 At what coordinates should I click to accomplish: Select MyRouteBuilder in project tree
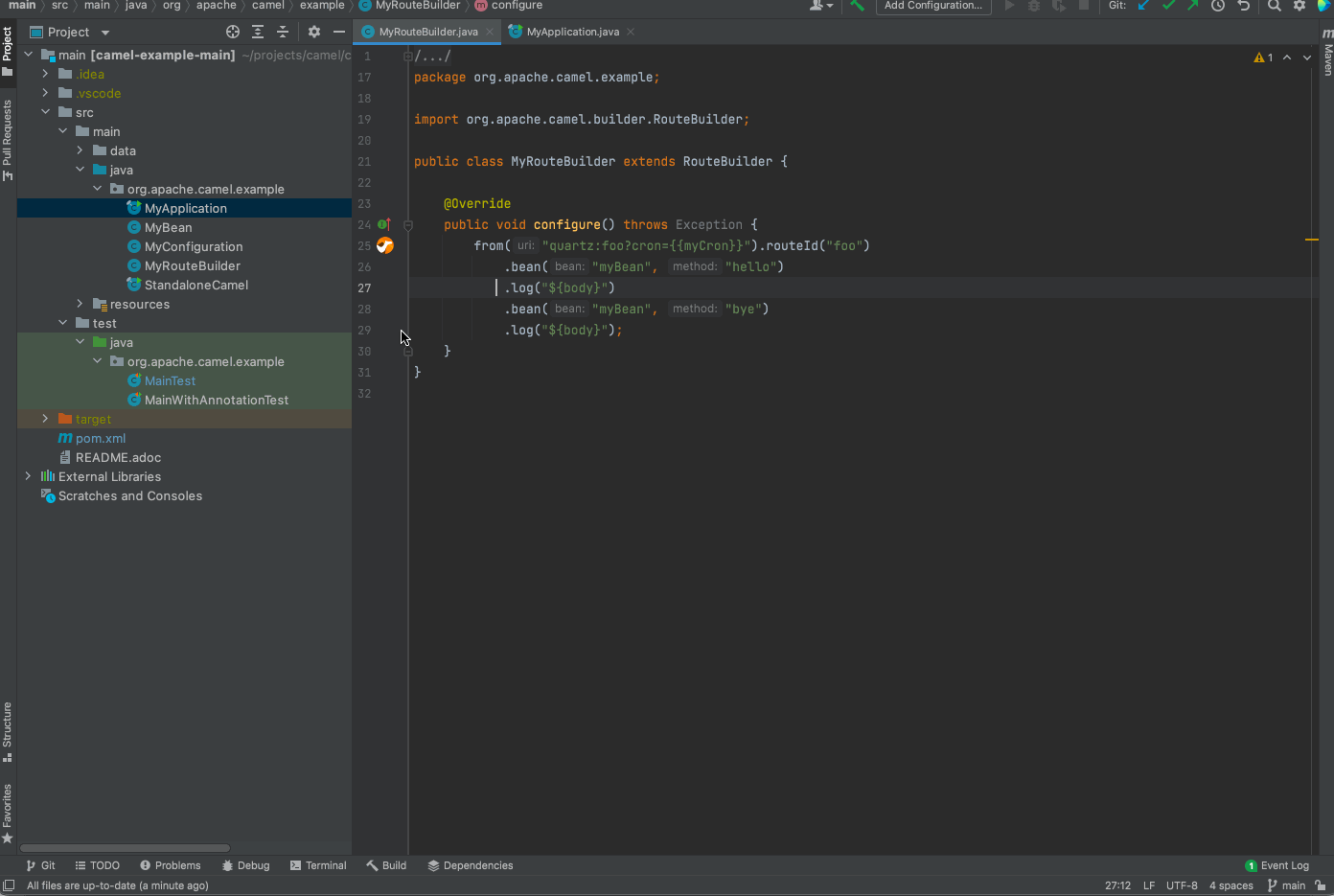(193, 265)
